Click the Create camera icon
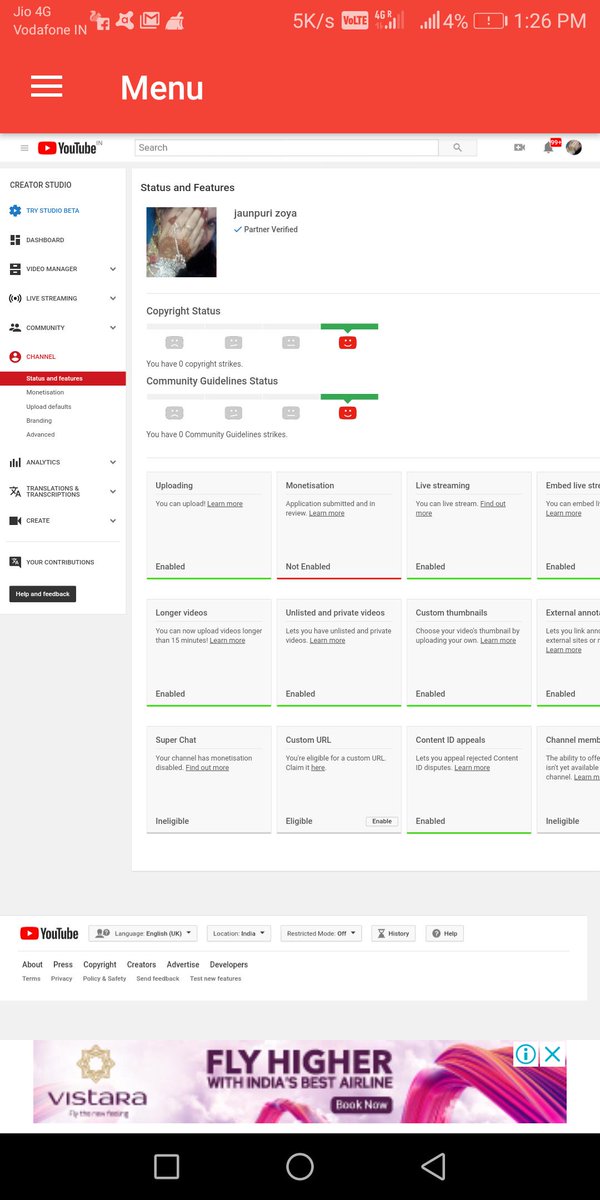The image size is (600, 1200). [15, 521]
